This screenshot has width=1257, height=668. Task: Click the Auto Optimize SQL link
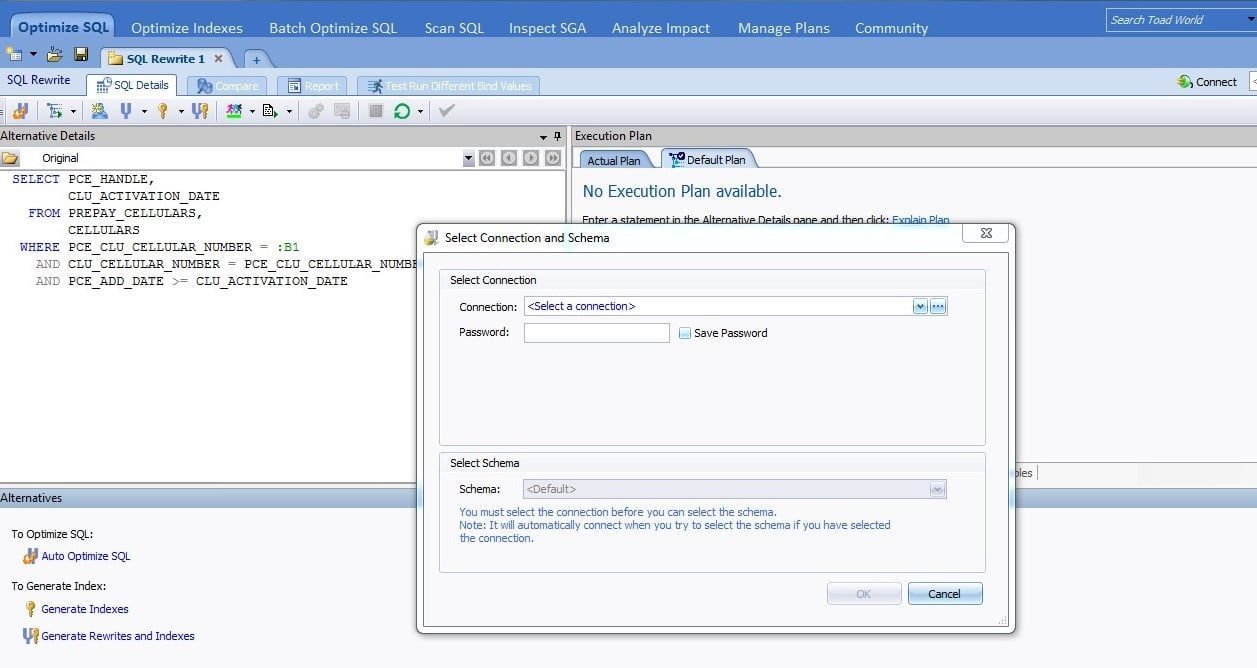point(86,556)
